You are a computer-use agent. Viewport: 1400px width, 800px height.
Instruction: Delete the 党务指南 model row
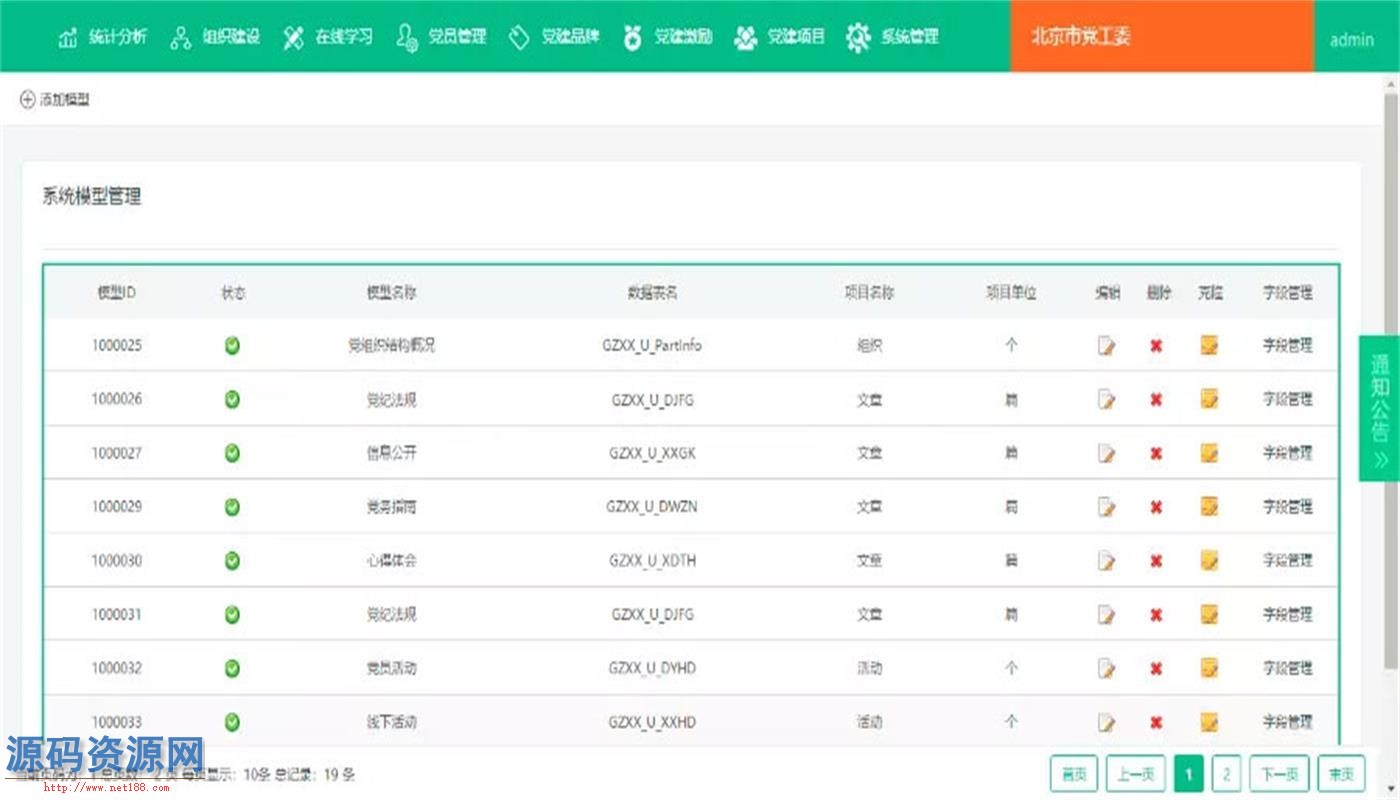(x=1156, y=507)
